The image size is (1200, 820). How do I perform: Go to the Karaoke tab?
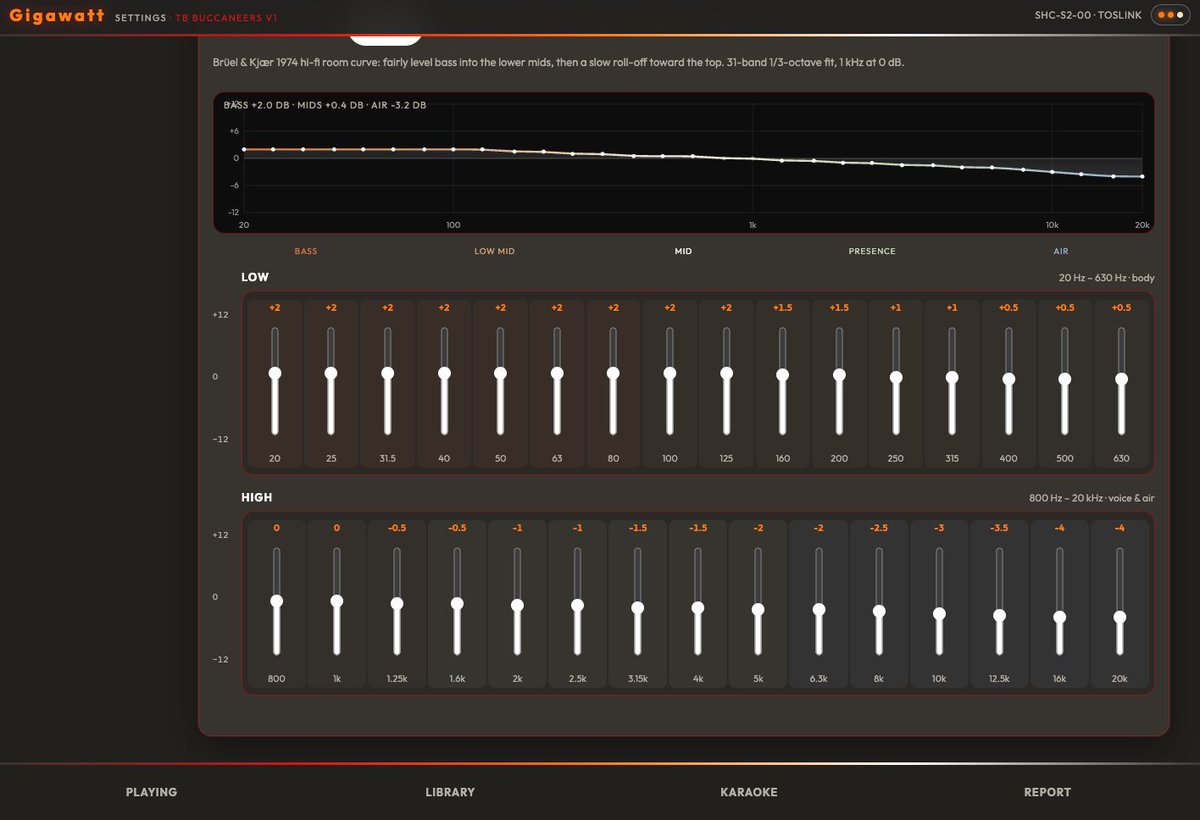pyautogui.click(x=749, y=792)
